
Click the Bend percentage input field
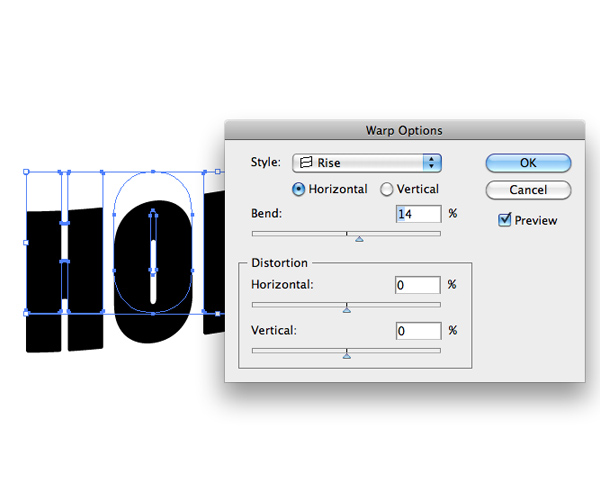tap(418, 214)
